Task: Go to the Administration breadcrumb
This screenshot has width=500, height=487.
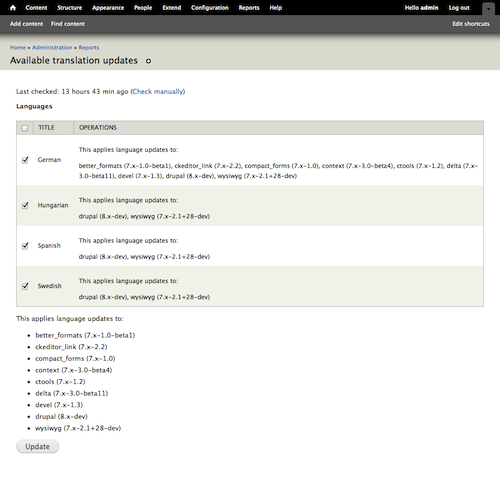Action: tap(52, 47)
